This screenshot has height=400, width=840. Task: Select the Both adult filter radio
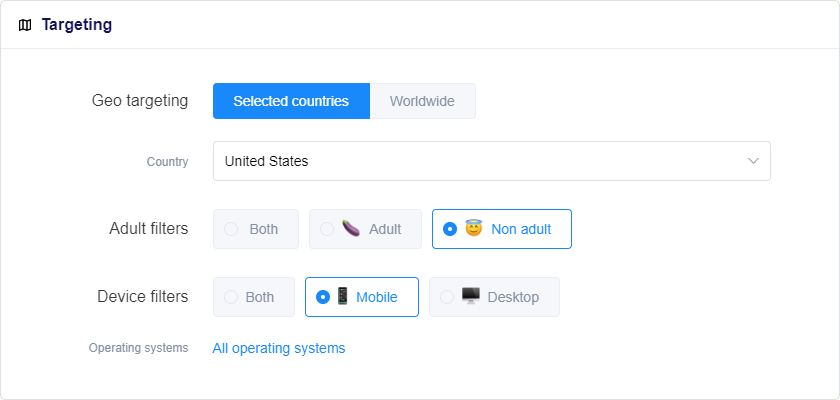[231, 229]
